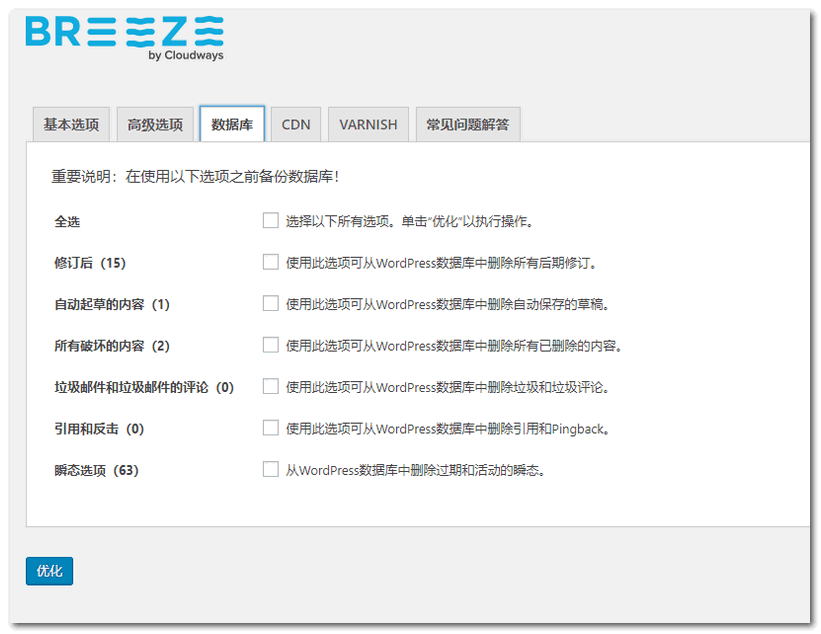View the 常见问题解答 tab

(468, 124)
